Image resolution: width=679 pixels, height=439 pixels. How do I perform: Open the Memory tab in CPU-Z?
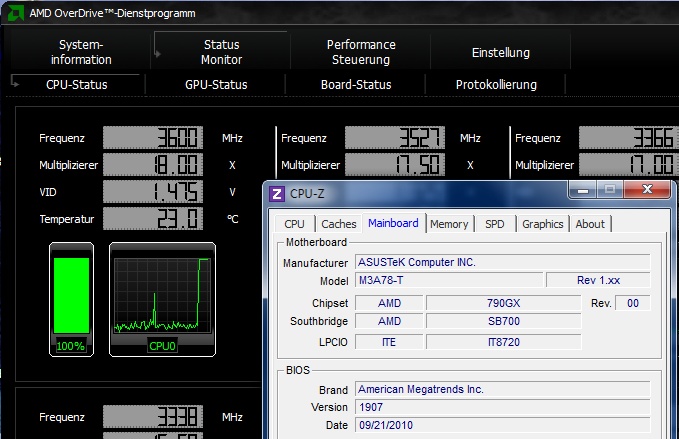[x=449, y=224]
